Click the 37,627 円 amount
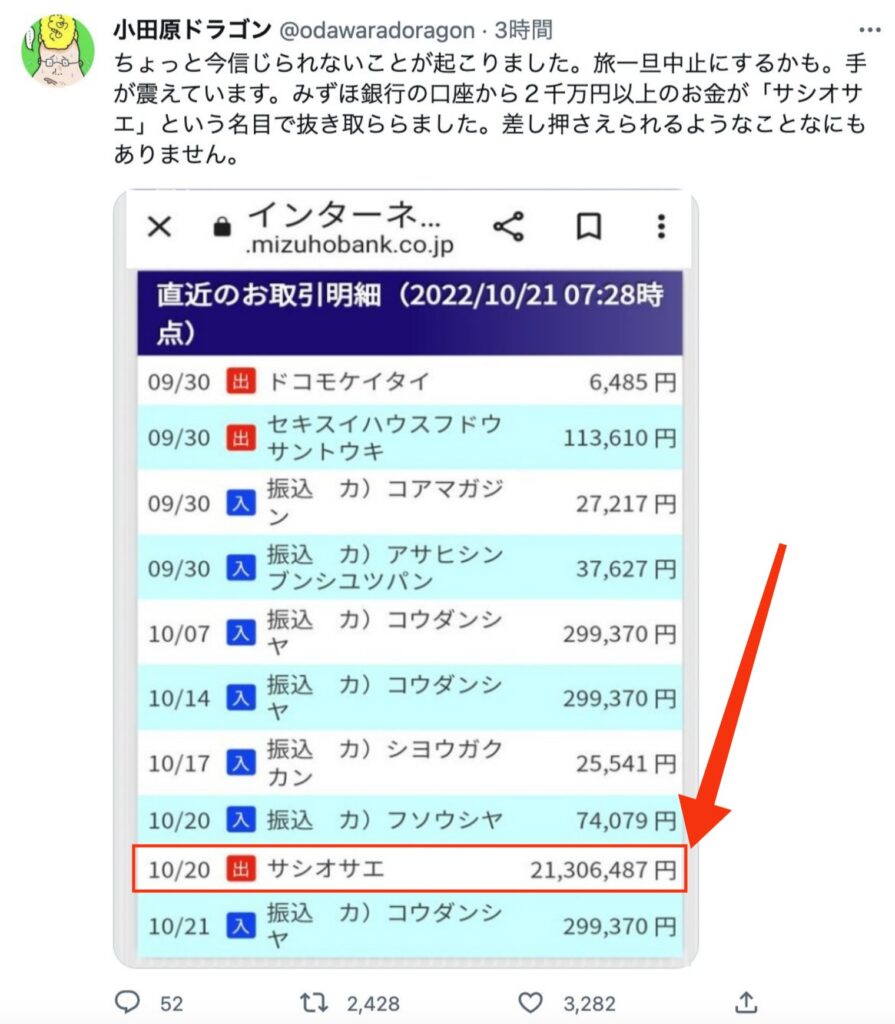The image size is (895, 1024). (626, 569)
